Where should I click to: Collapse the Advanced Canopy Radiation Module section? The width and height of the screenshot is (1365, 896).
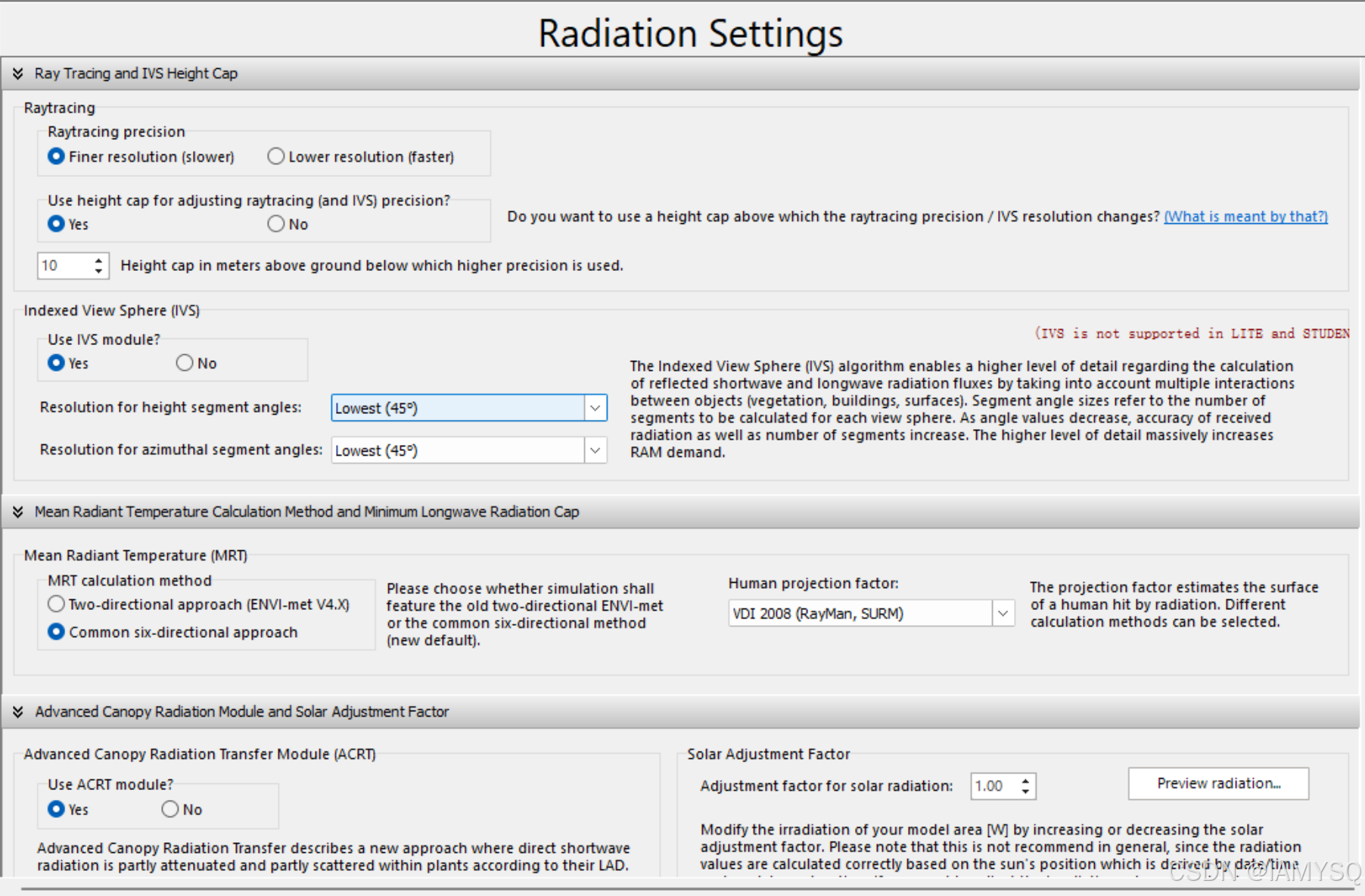click(17, 712)
